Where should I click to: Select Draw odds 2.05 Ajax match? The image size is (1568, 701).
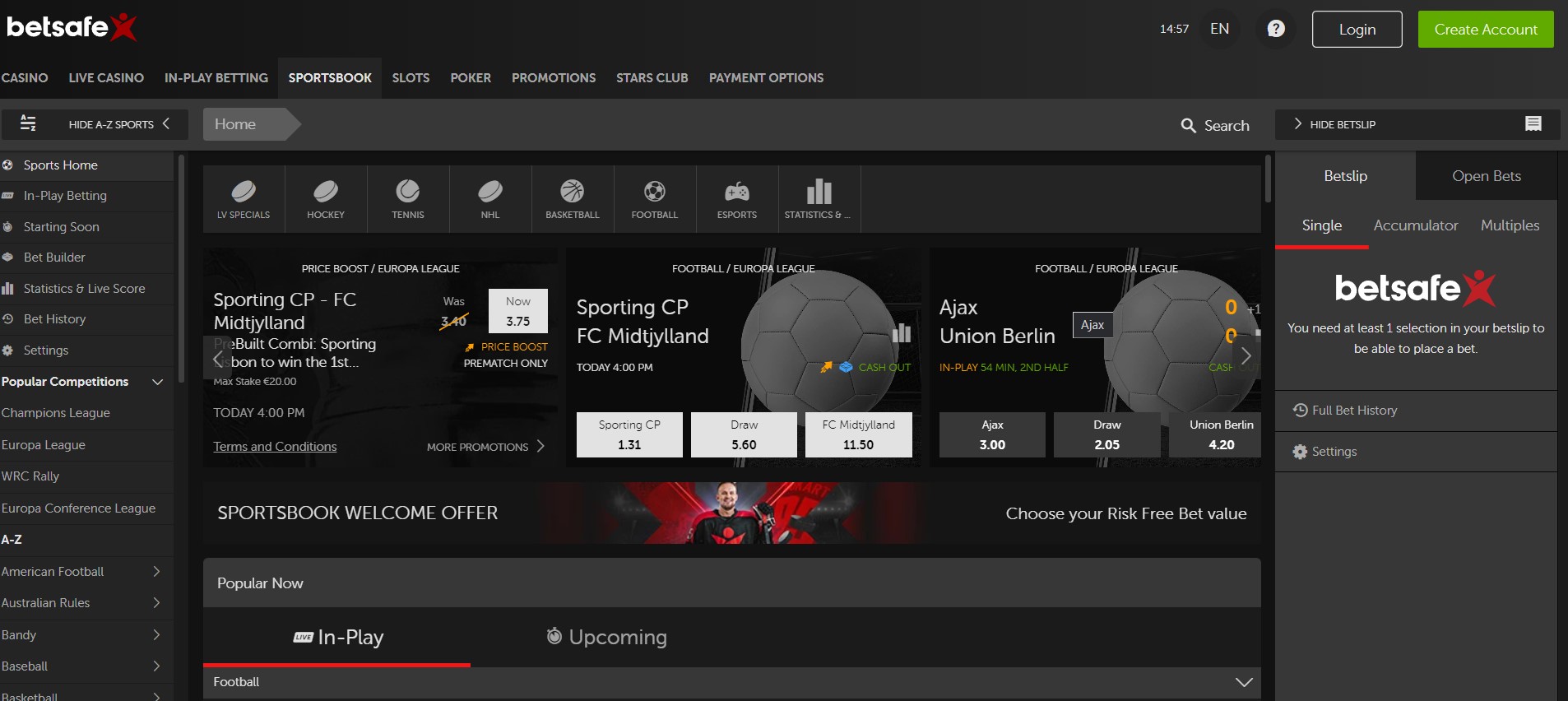pyautogui.click(x=1107, y=434)
